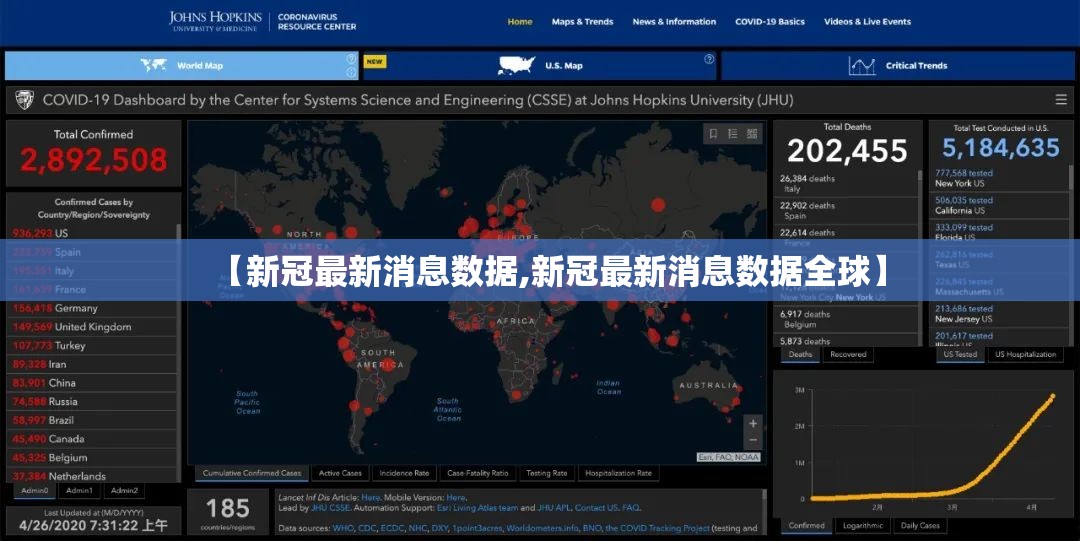Open the hamburger menu in dashboard title bar
This screenshot has width=1080, height=541.
[x=1061, y=100]
